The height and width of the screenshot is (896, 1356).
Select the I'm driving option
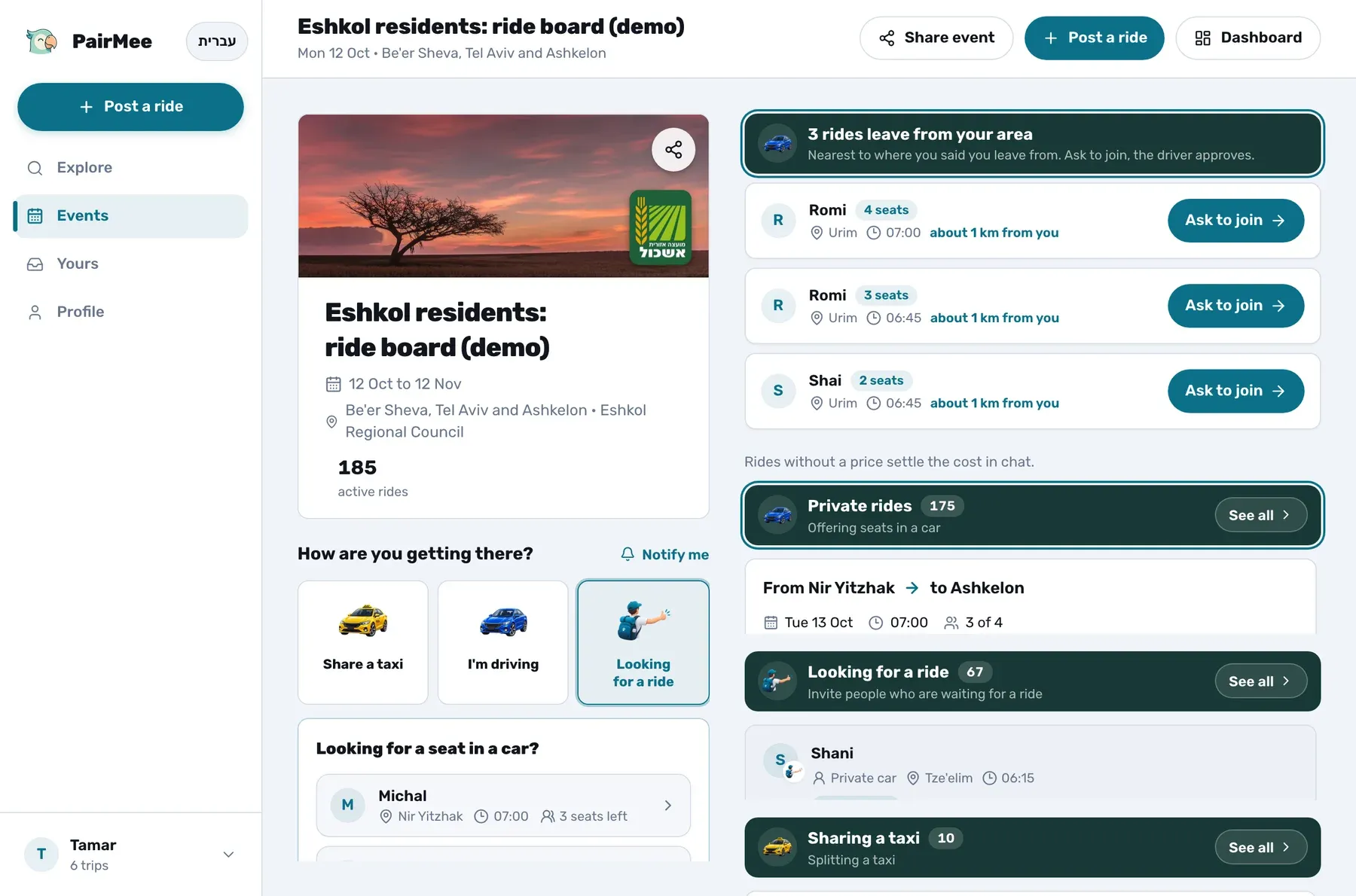(503, 642)
